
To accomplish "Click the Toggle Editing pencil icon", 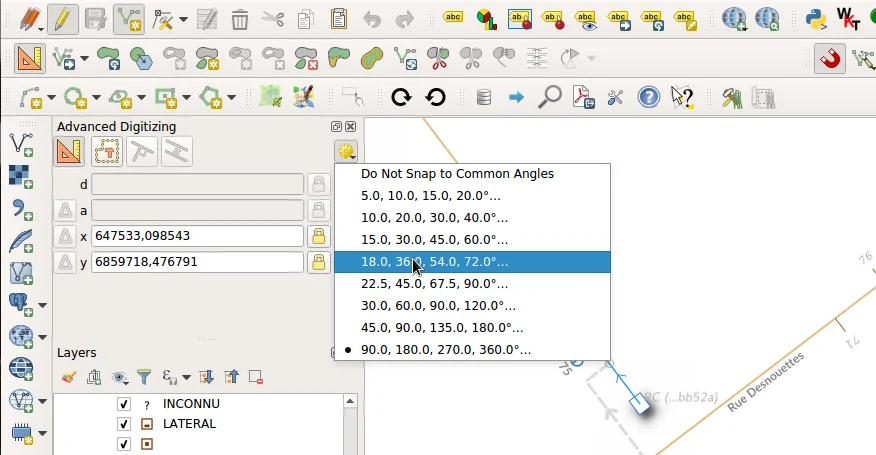I will click(x=62, y=19).
